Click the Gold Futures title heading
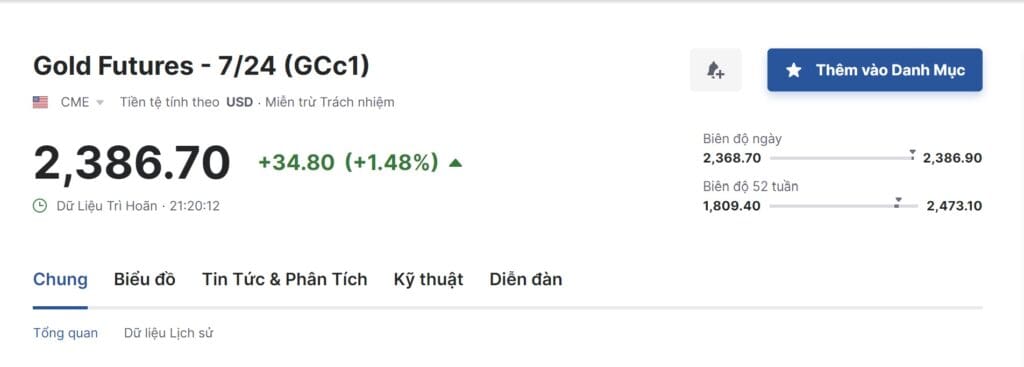Screen dimensions: 1024x367 point(201,66)
